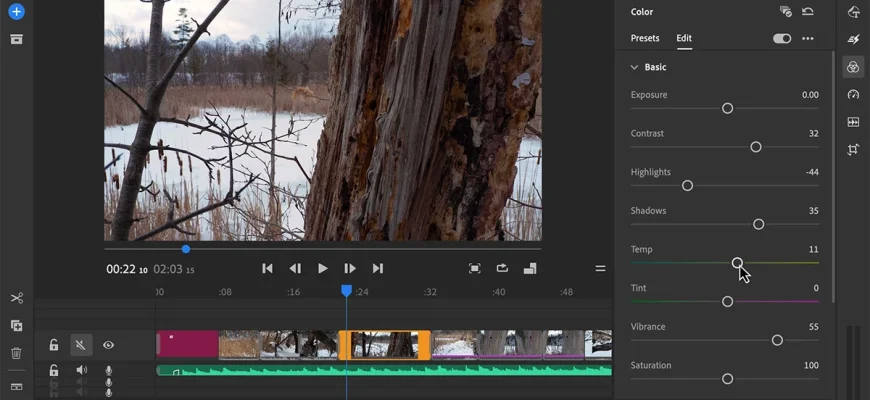
Task: Toggle the video track lock icon
Action: [x=53, y=345]
